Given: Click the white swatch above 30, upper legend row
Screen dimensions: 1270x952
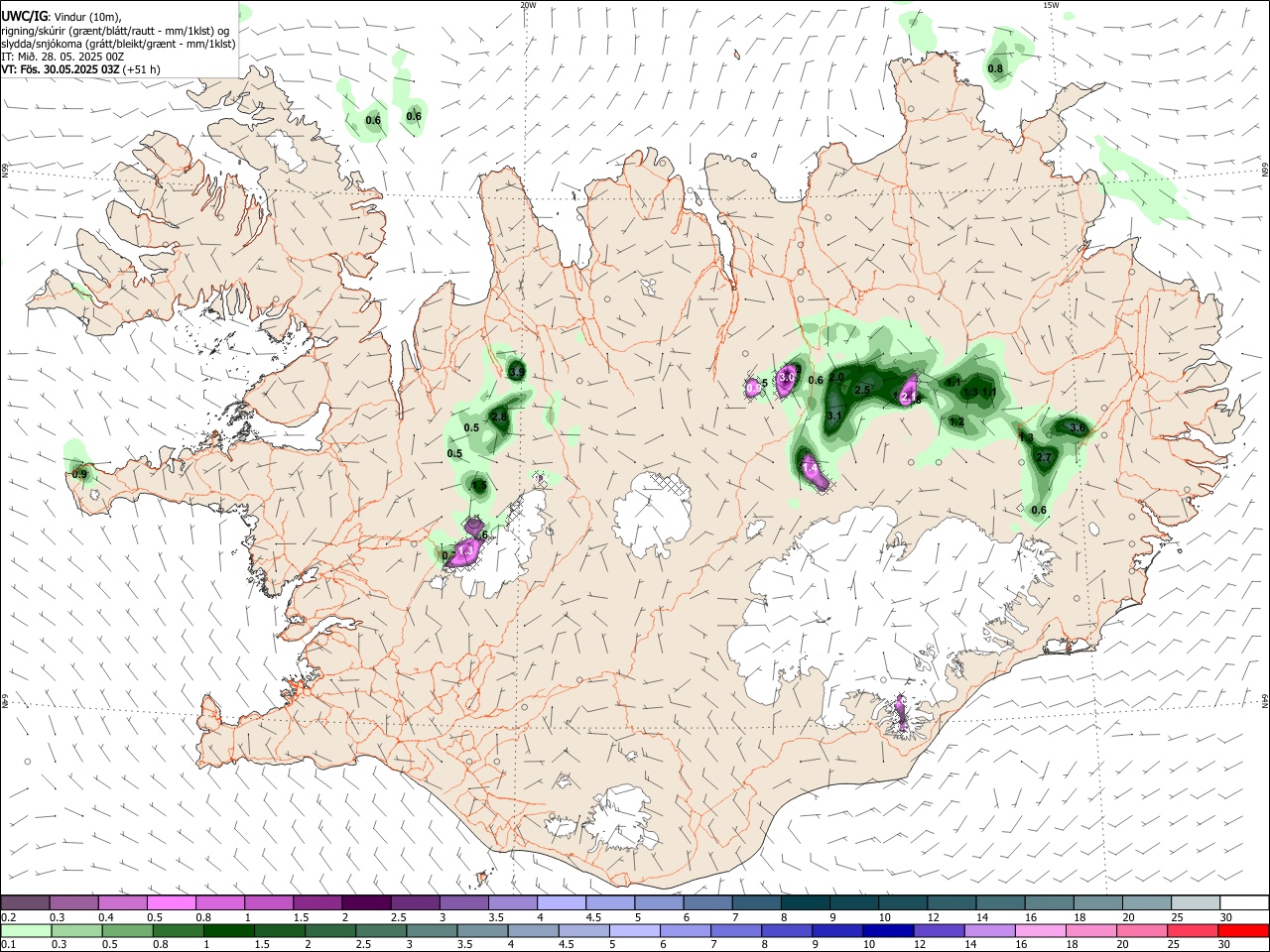Looking at the screenshot, I should point(1244,903).
